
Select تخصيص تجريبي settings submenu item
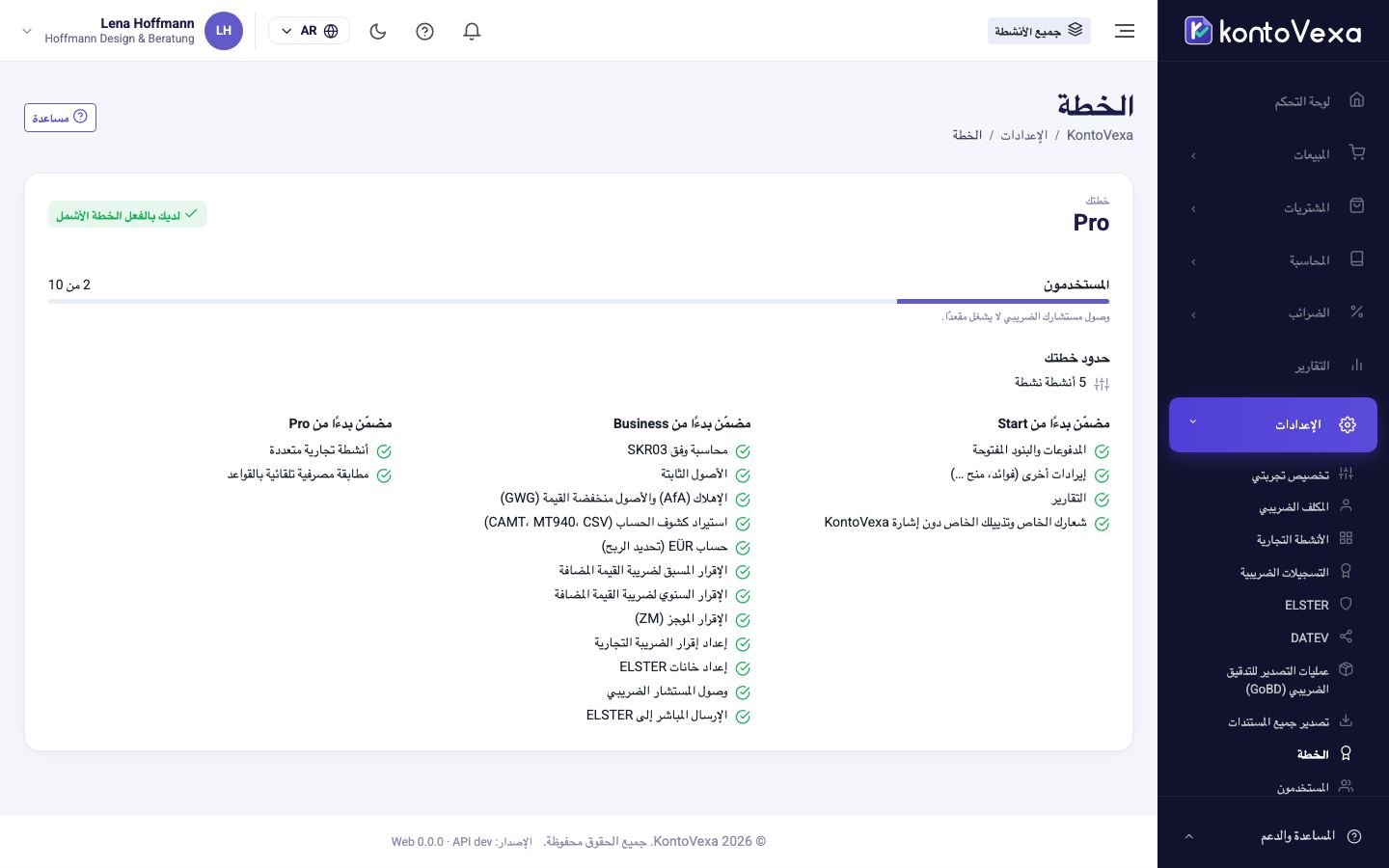(1291, 475)
